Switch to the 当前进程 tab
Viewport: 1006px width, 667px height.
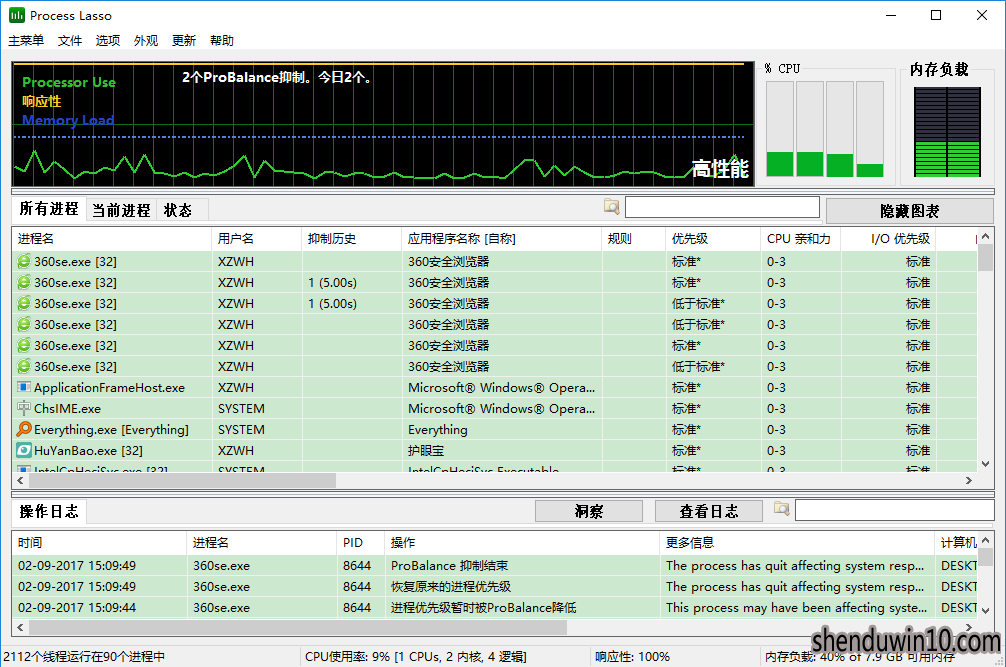coord(121,210)
